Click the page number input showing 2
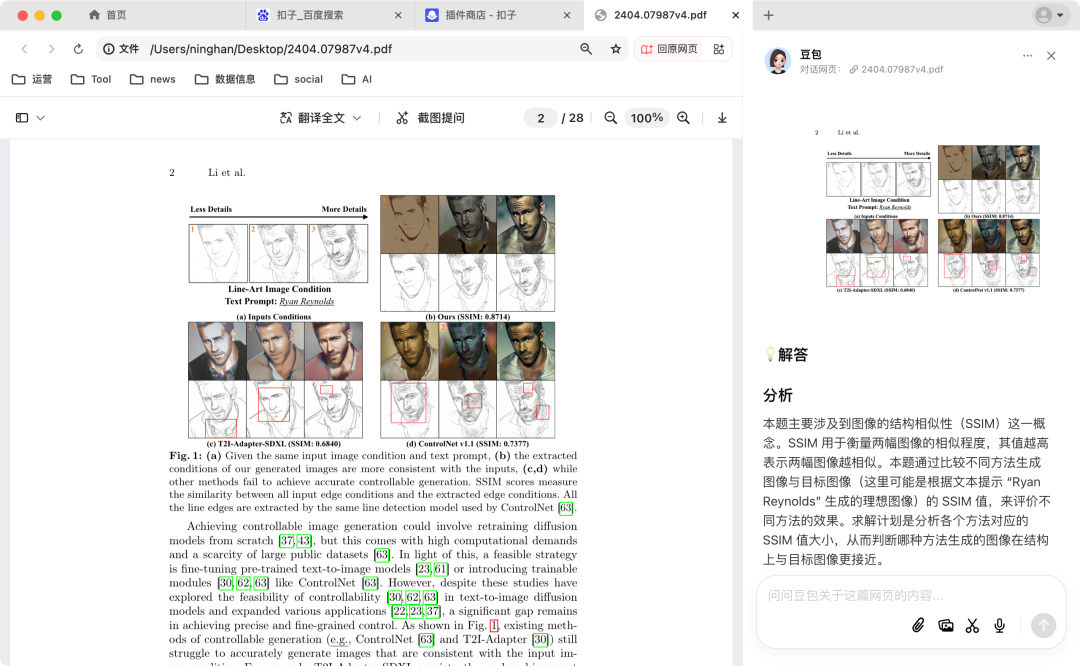The width and height of the screenshot is (1080, 666). (x=540, y=117)
